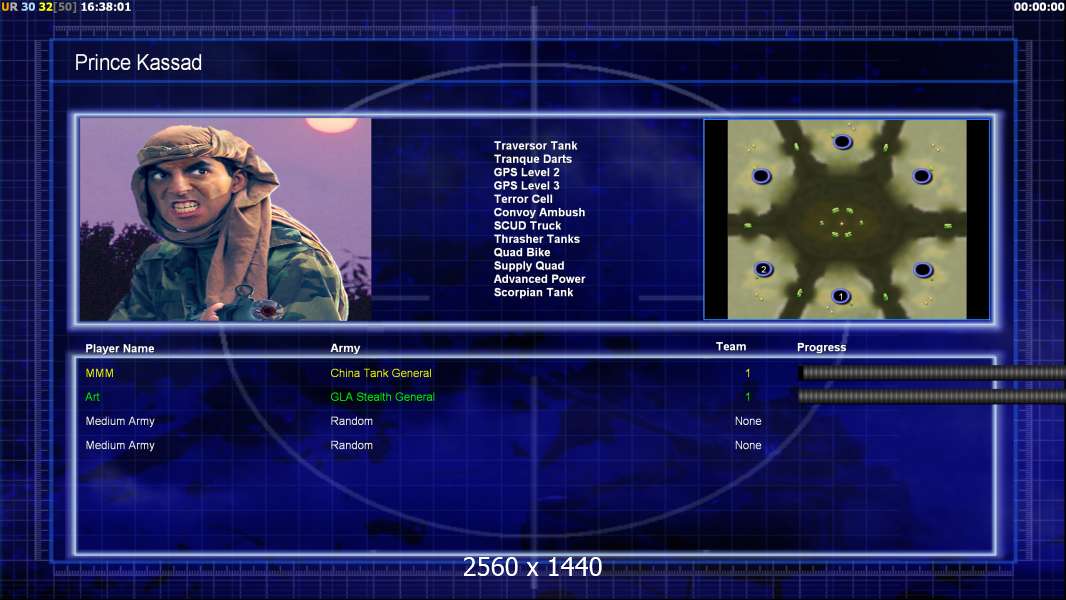1066x600 pixels.
Task: Select "Terror Cell" in the list
Action: (x=523, y=199)
